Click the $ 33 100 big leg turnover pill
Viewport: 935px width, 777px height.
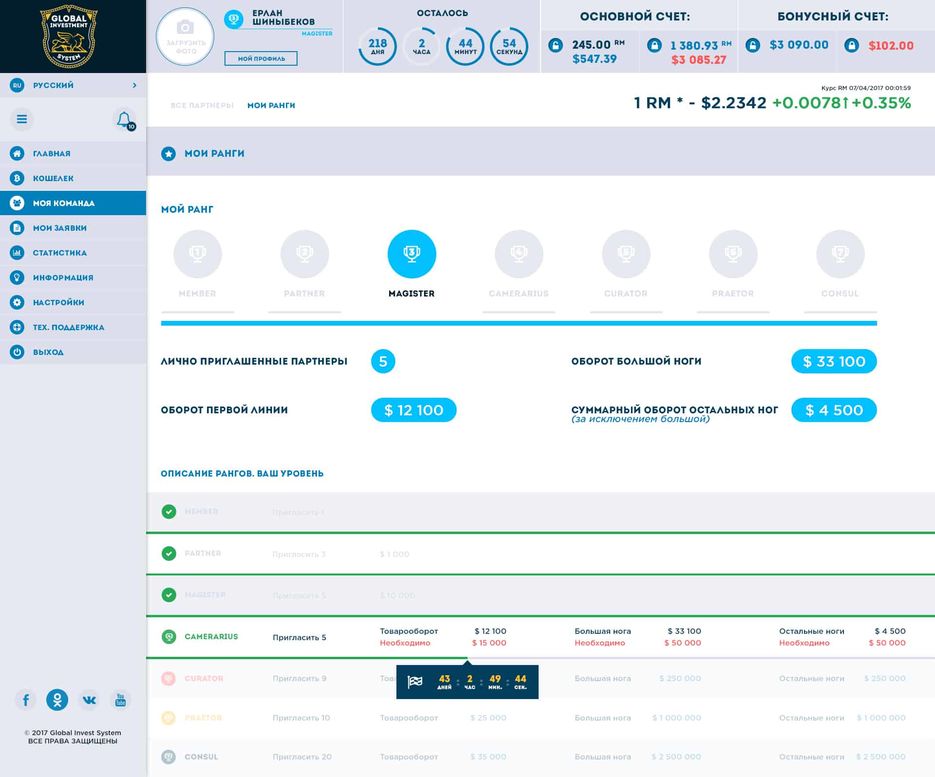coord(834,361)
